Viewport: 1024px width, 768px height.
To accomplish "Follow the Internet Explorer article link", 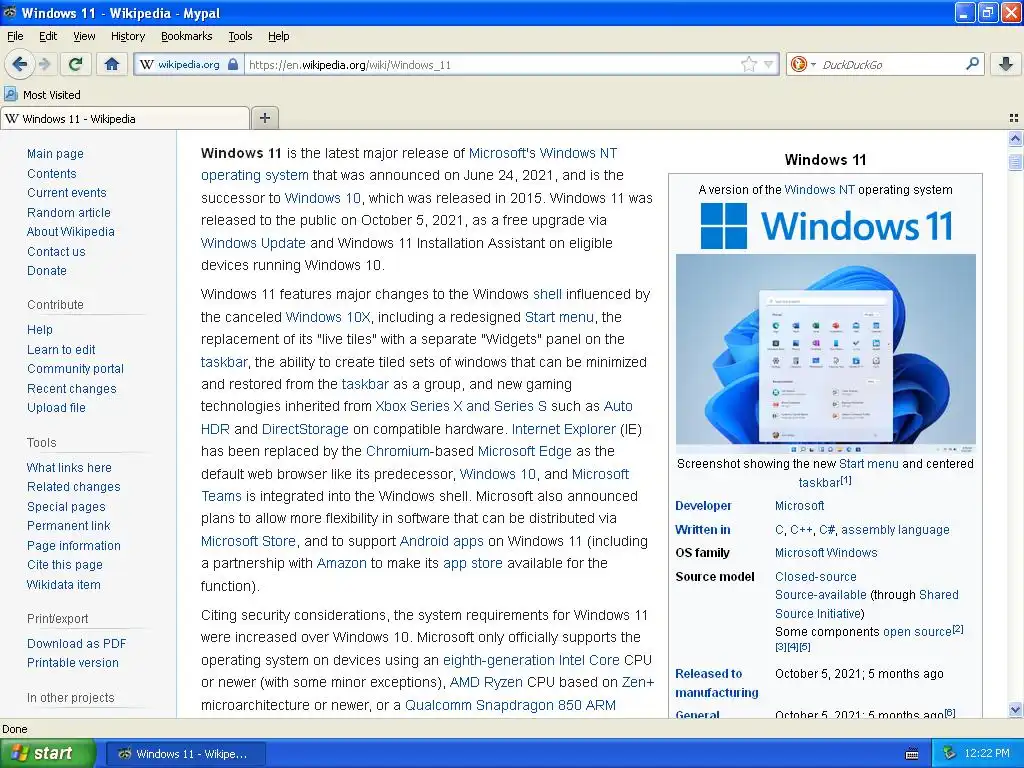I will [564, 429].
